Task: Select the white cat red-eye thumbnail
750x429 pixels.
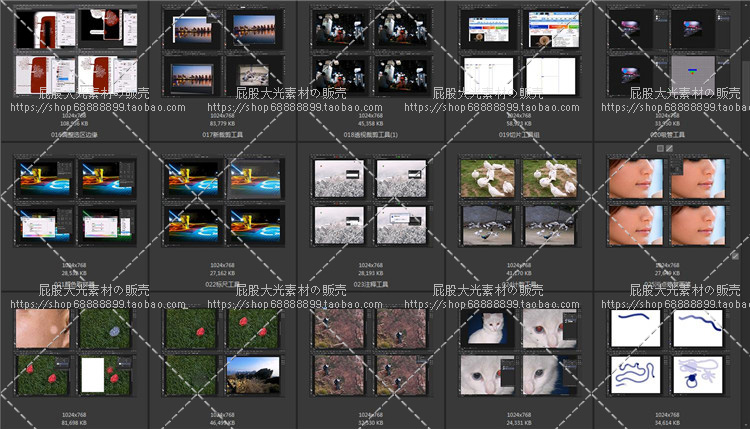Action: [520, 352]
